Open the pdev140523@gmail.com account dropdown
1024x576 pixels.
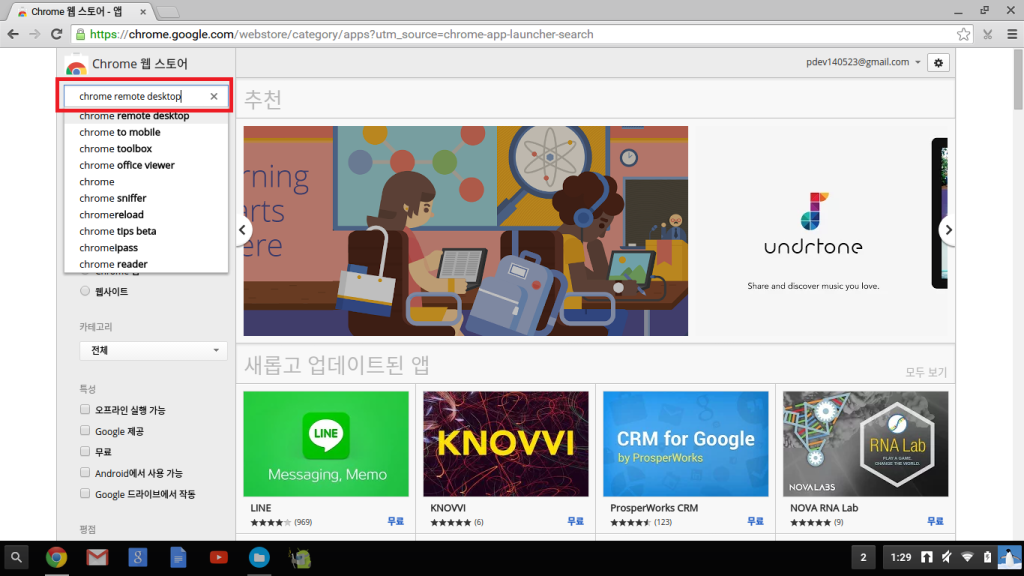tap(863, 62)
